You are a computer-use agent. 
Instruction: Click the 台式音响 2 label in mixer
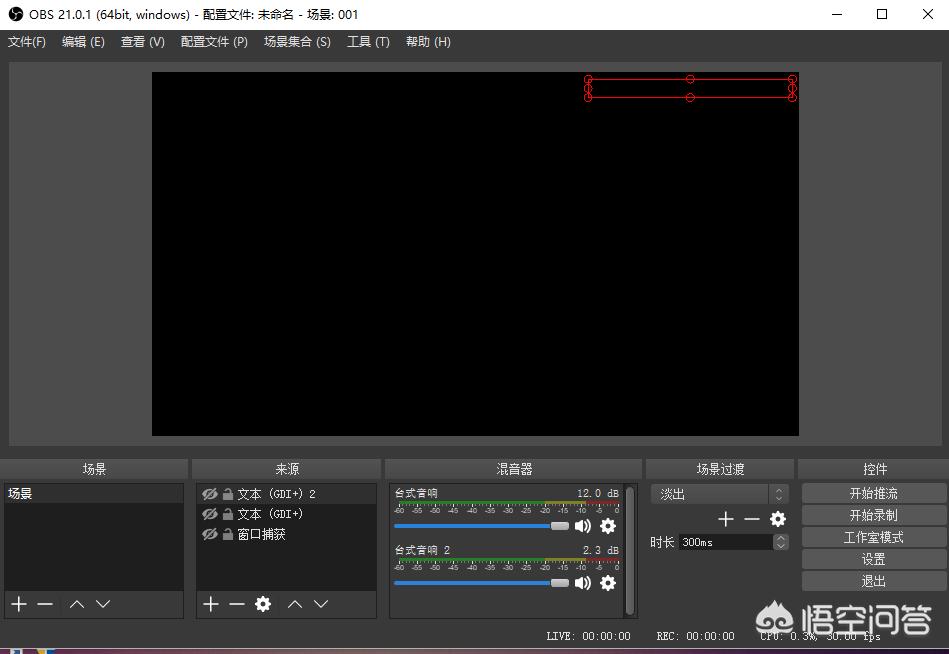[x=422, y=550]
